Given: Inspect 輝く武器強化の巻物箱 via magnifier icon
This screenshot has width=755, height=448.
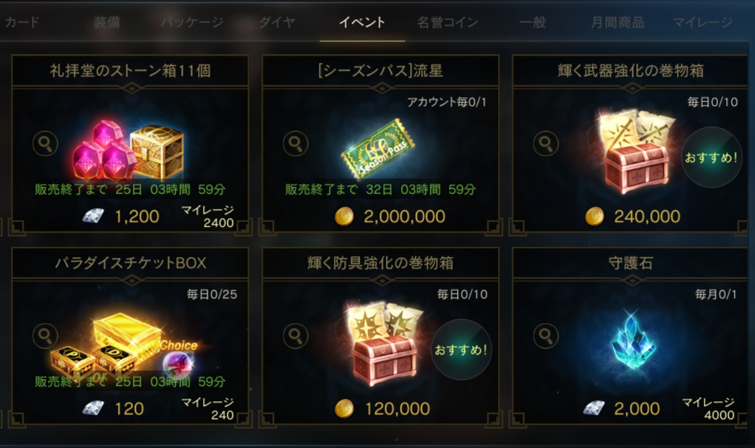Looking at the screenshot, I should (x=546, y=144).
